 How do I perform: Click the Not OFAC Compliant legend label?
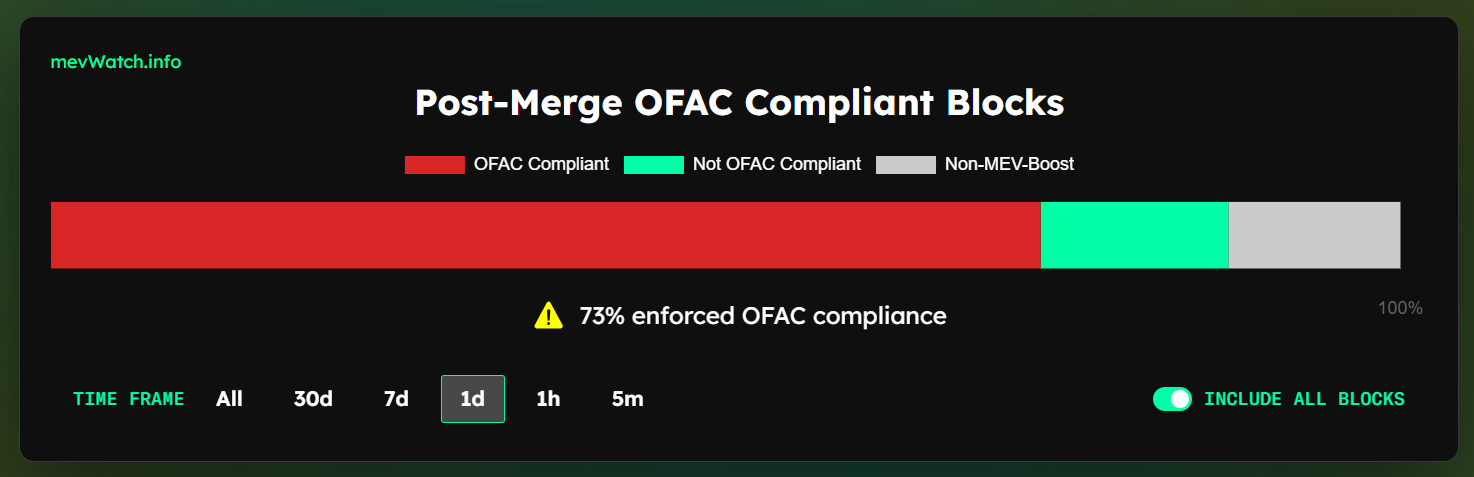coord(777,164)
